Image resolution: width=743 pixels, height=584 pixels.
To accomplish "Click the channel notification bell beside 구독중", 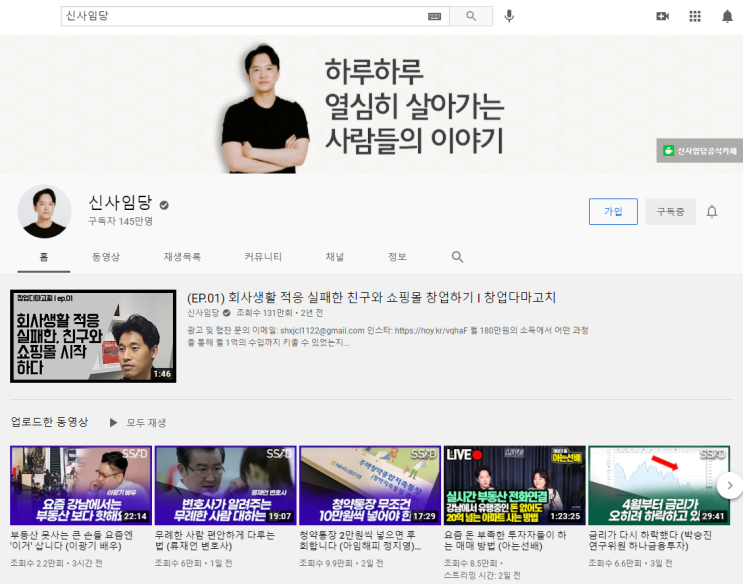I will pos(712,211).
